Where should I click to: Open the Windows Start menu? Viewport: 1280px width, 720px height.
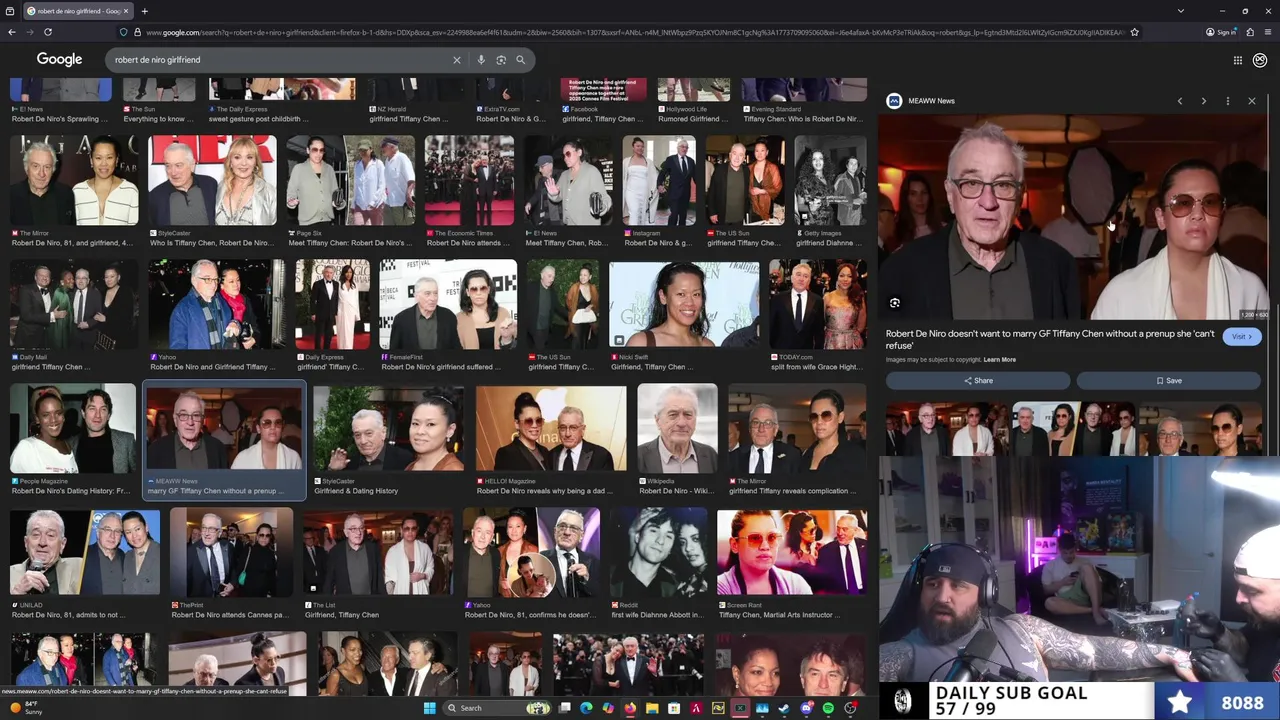click(x=430, y=708)
